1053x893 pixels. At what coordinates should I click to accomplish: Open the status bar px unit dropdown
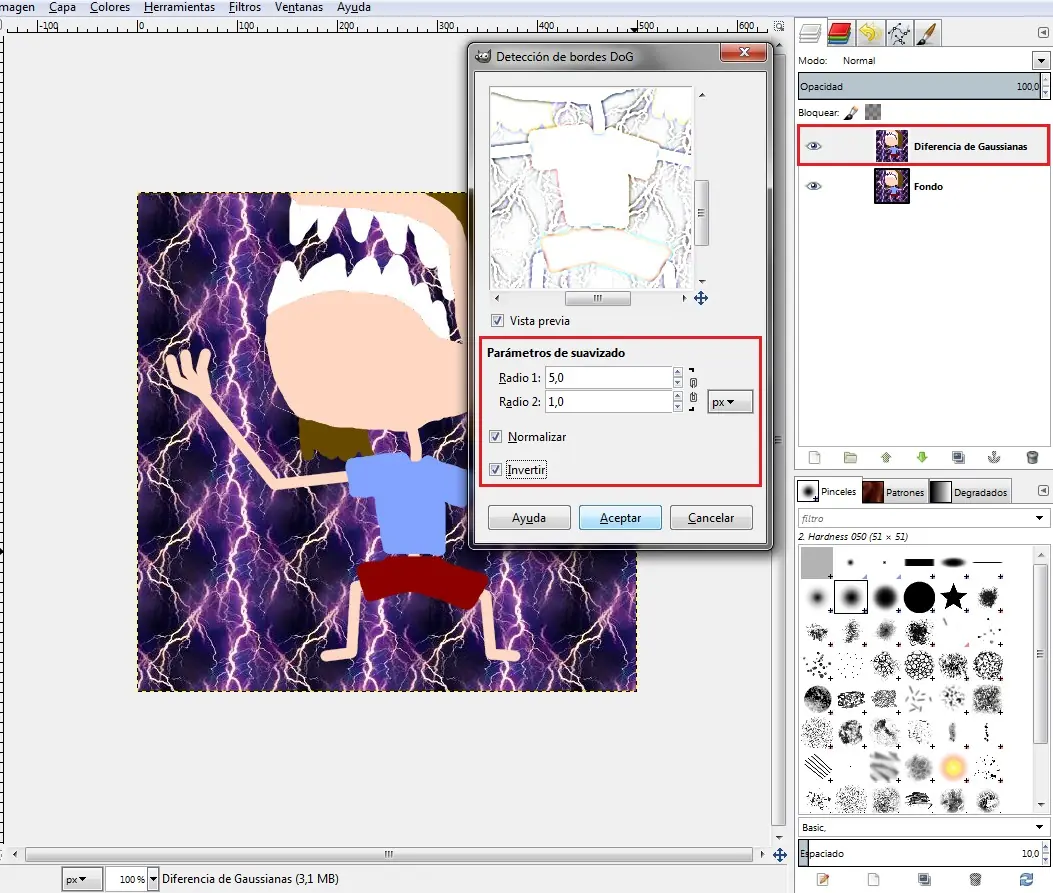[83, 879]
